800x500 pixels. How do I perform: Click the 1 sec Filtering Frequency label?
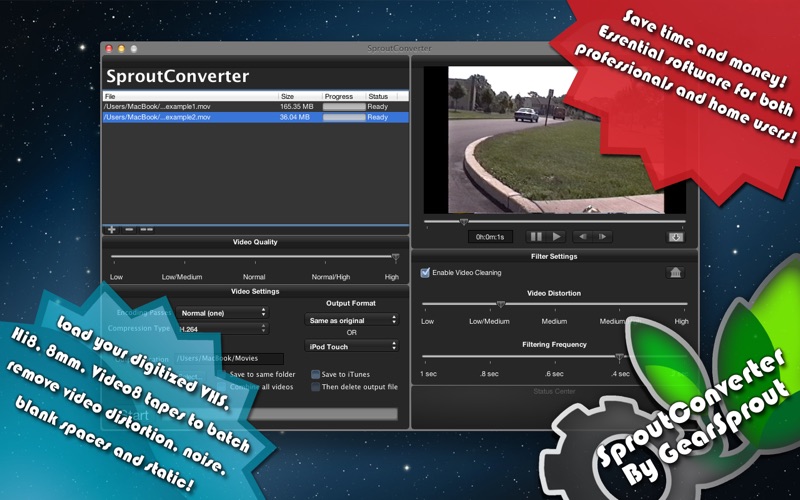[x=428, y=374]
